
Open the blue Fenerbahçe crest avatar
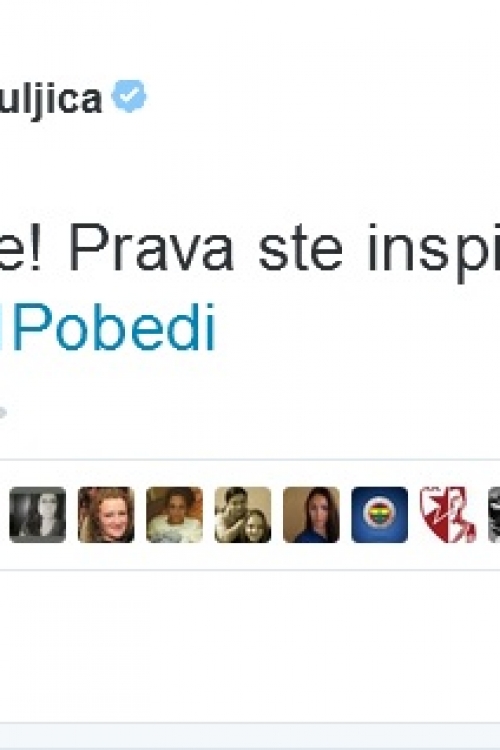coord(380,515)
